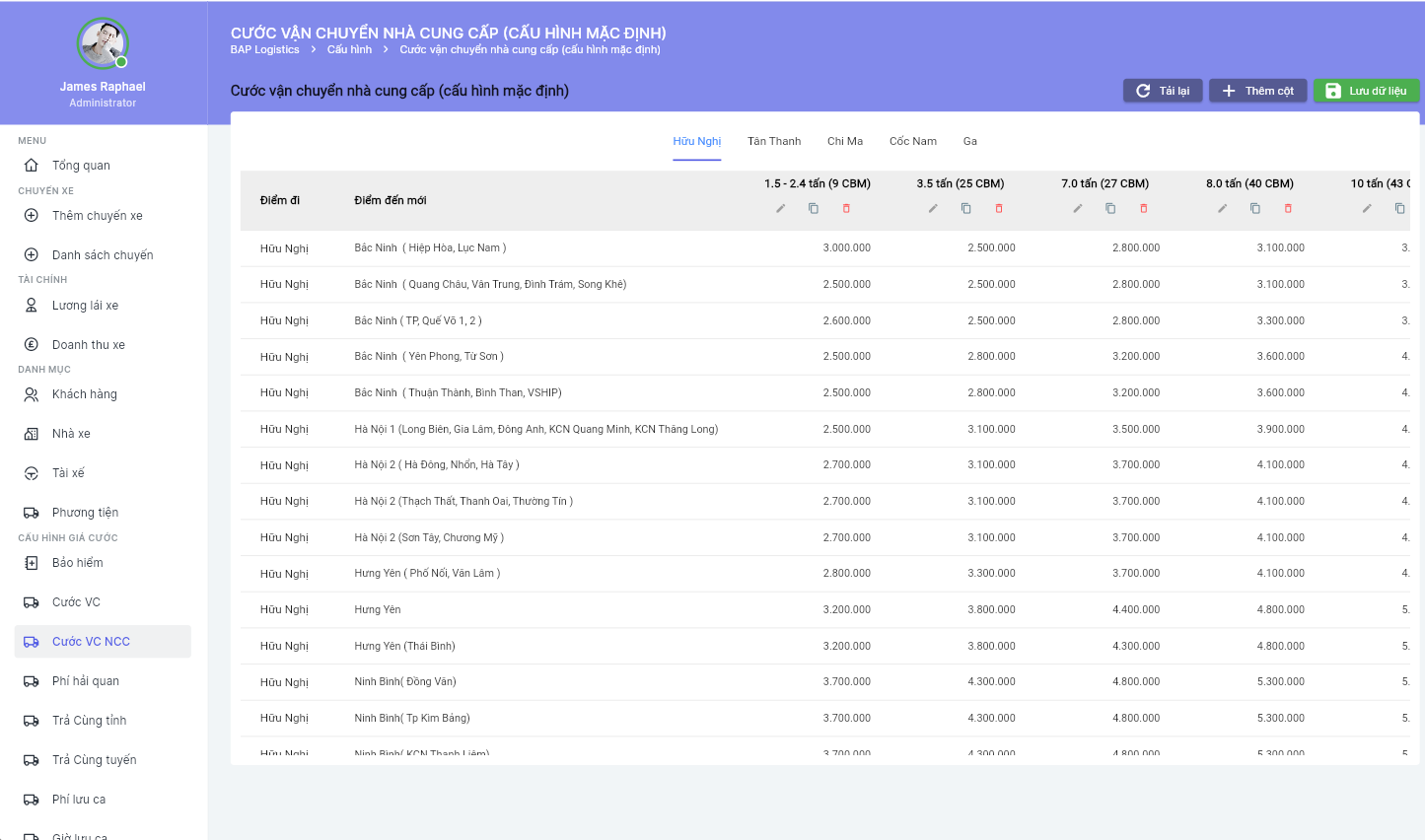Delete the 3.5 tấn (25 CBM) column
The image size is (1425, 840).
click(x=999, y=208)
